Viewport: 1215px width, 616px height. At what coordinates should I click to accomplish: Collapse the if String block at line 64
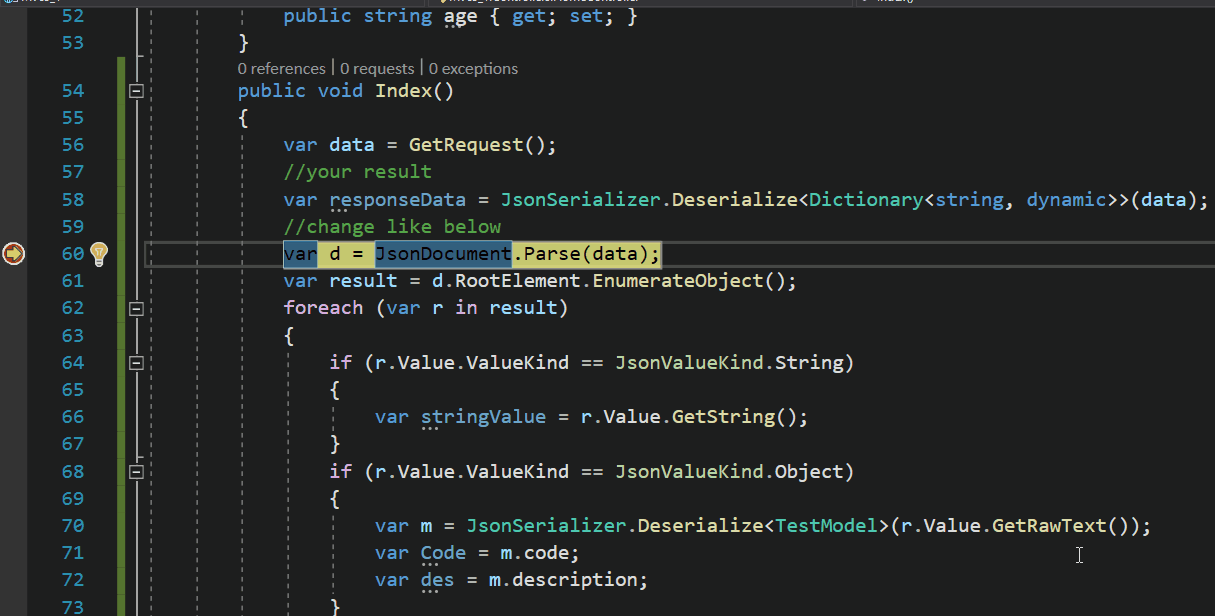point(136,363)
